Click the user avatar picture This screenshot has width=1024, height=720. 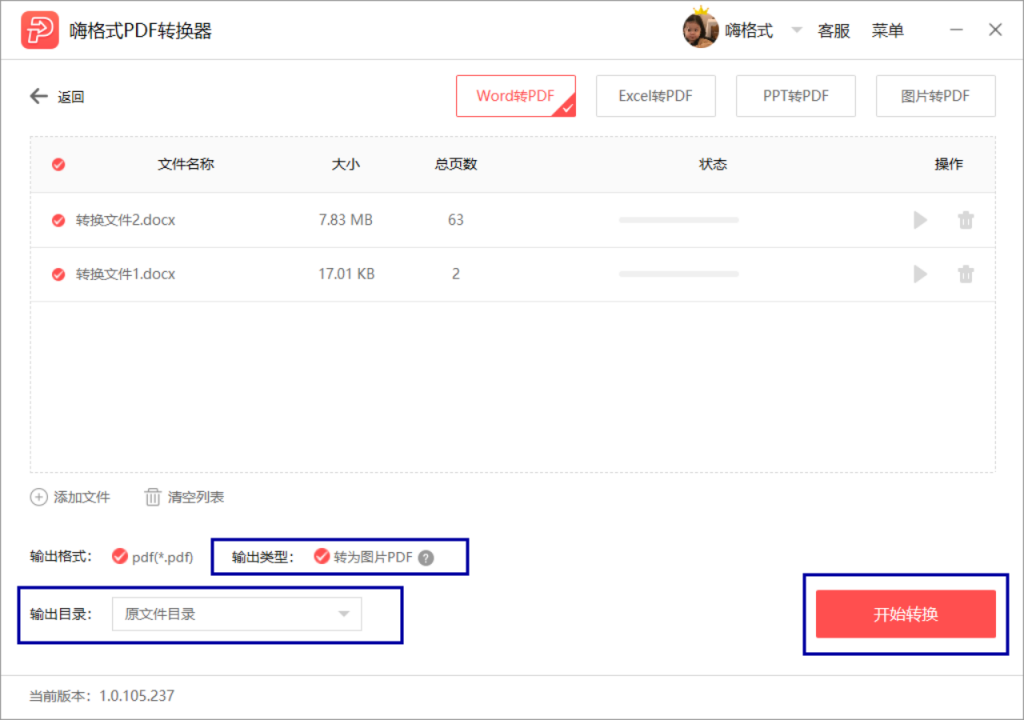coord(700,30)
